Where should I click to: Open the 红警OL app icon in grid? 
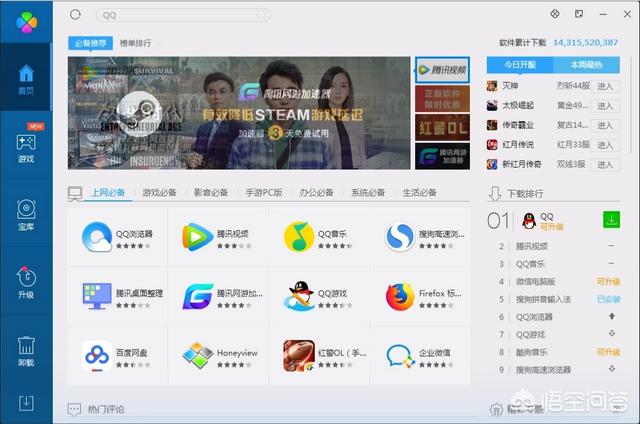coord(299,356)
